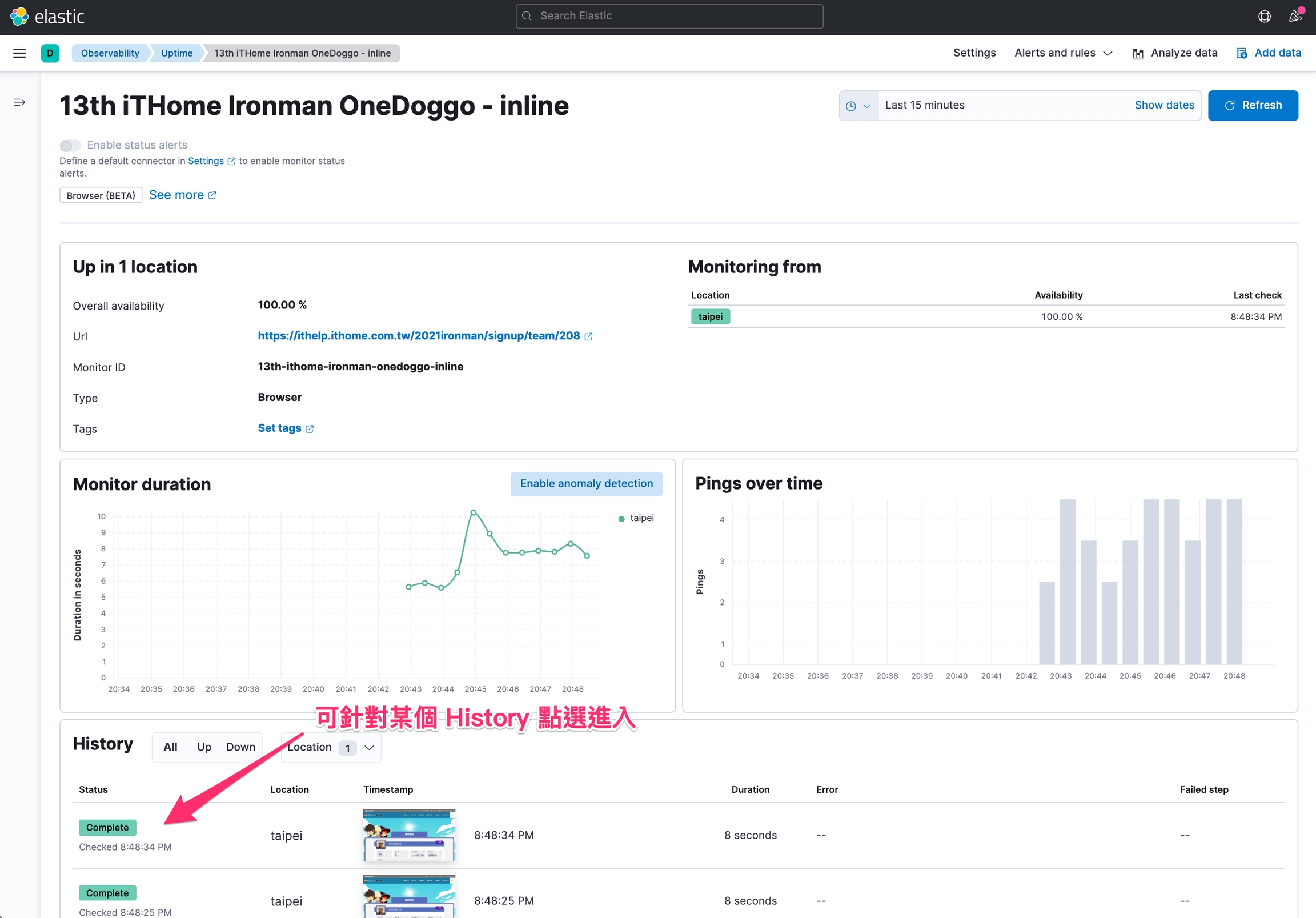Click the 8:48:34 PM timestamp text
Image resolution: width=1316 pixels, height=918 pixels.
point(504,835)
